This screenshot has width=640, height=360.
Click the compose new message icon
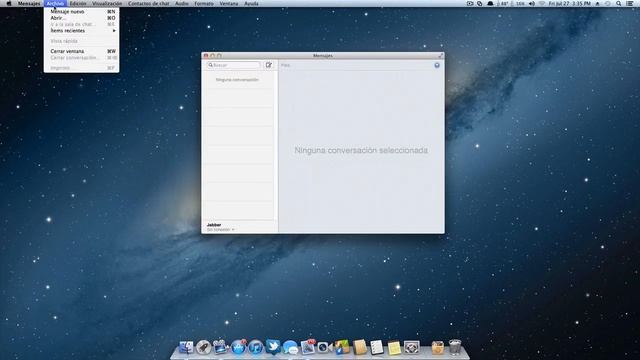[269, 65]
